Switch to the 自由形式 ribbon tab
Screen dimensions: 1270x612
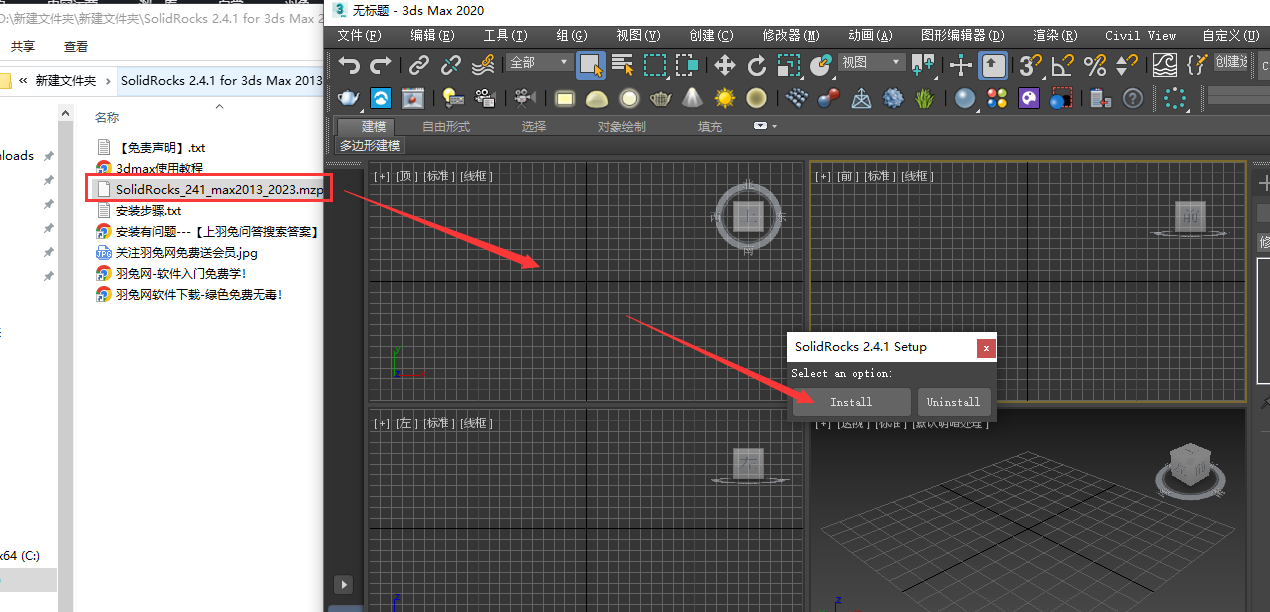[x=446, y=127]
